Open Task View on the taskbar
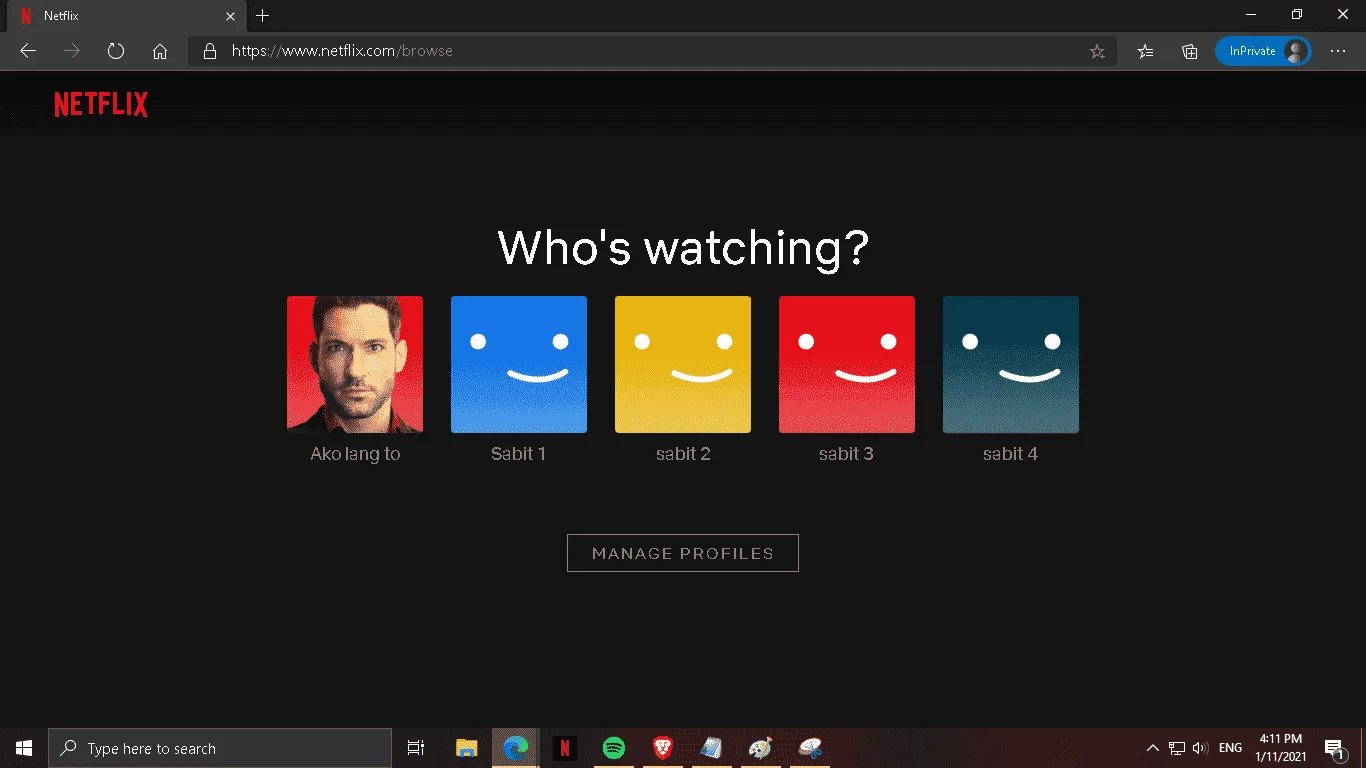 click(416, 748)
